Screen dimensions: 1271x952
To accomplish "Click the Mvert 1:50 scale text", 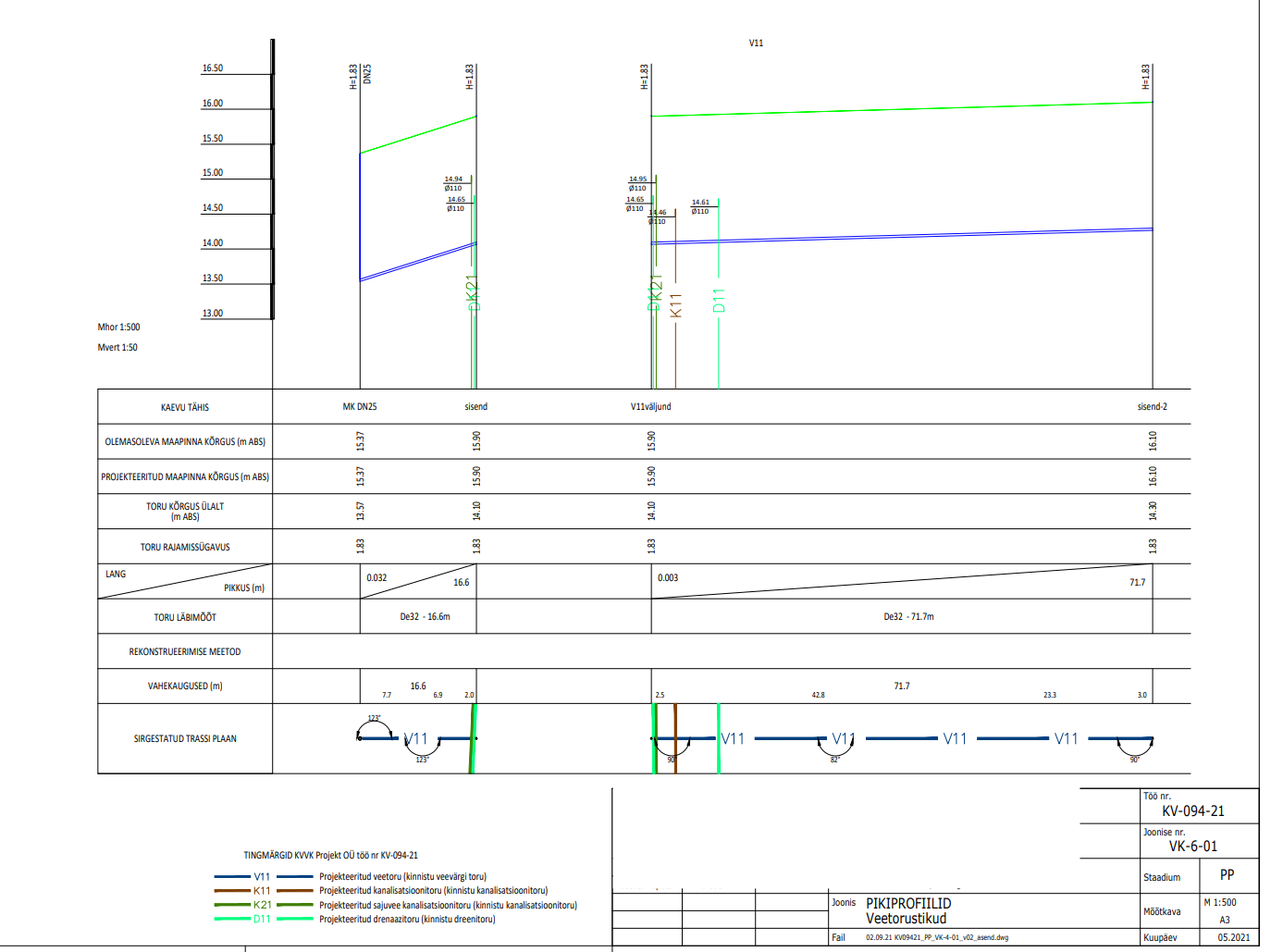I will pos(117,348).
